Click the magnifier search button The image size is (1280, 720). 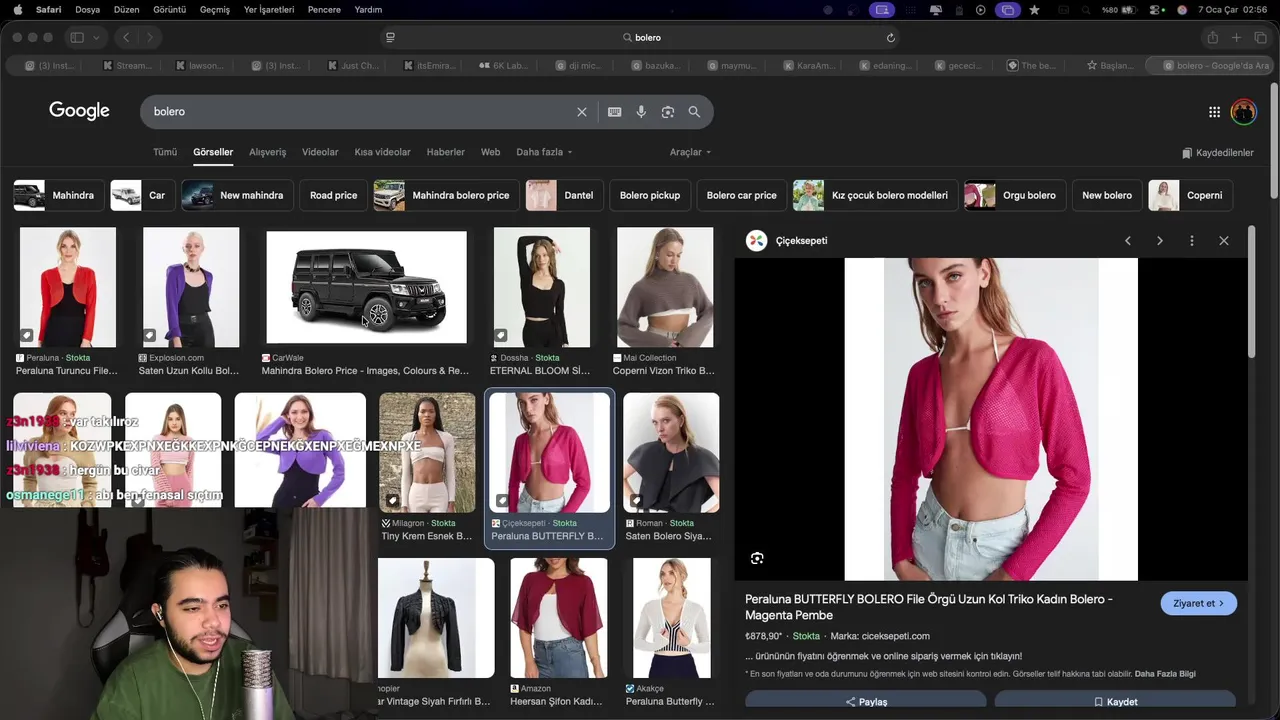click(x=694, y=112)
